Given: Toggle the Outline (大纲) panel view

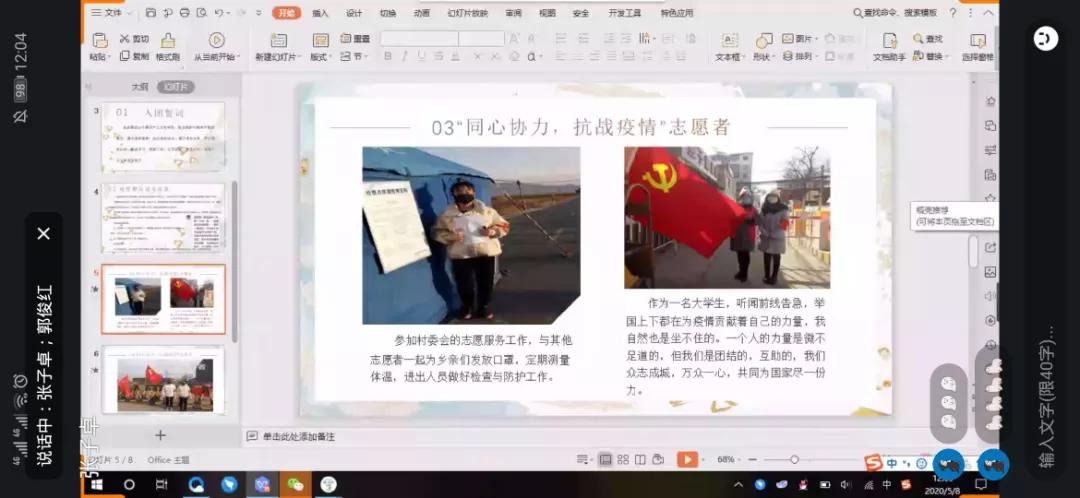Looking at the screenshot, I should pyautogui.click(x=140, y=87).
